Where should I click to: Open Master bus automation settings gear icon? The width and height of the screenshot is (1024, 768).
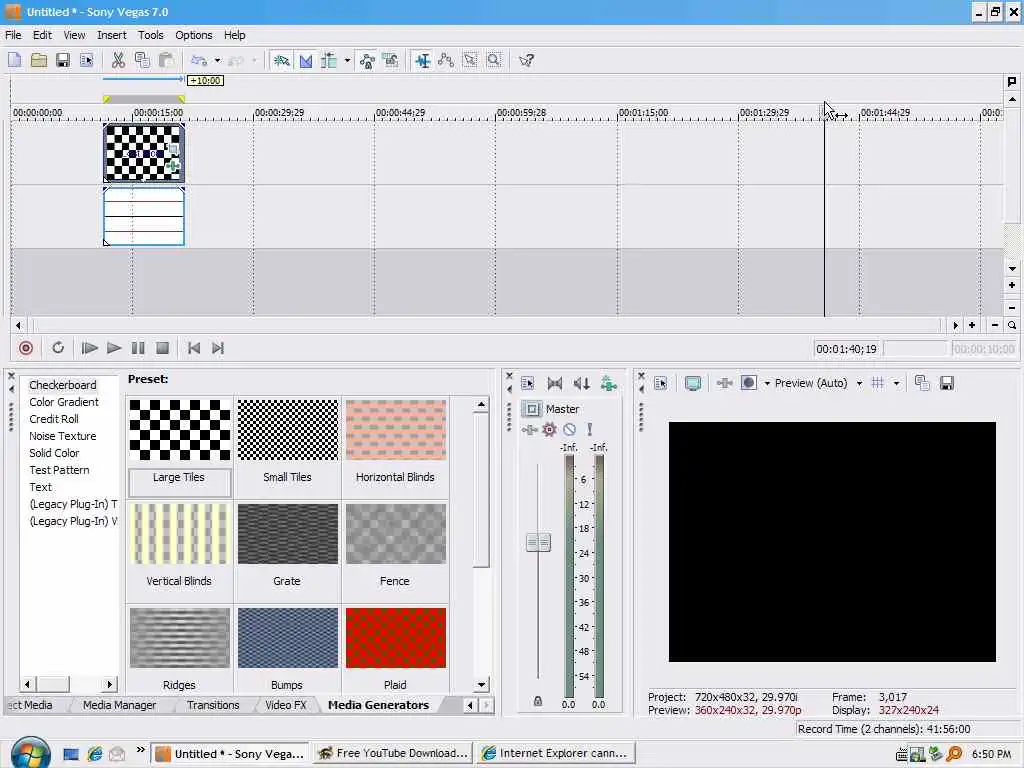click(549, 429)
